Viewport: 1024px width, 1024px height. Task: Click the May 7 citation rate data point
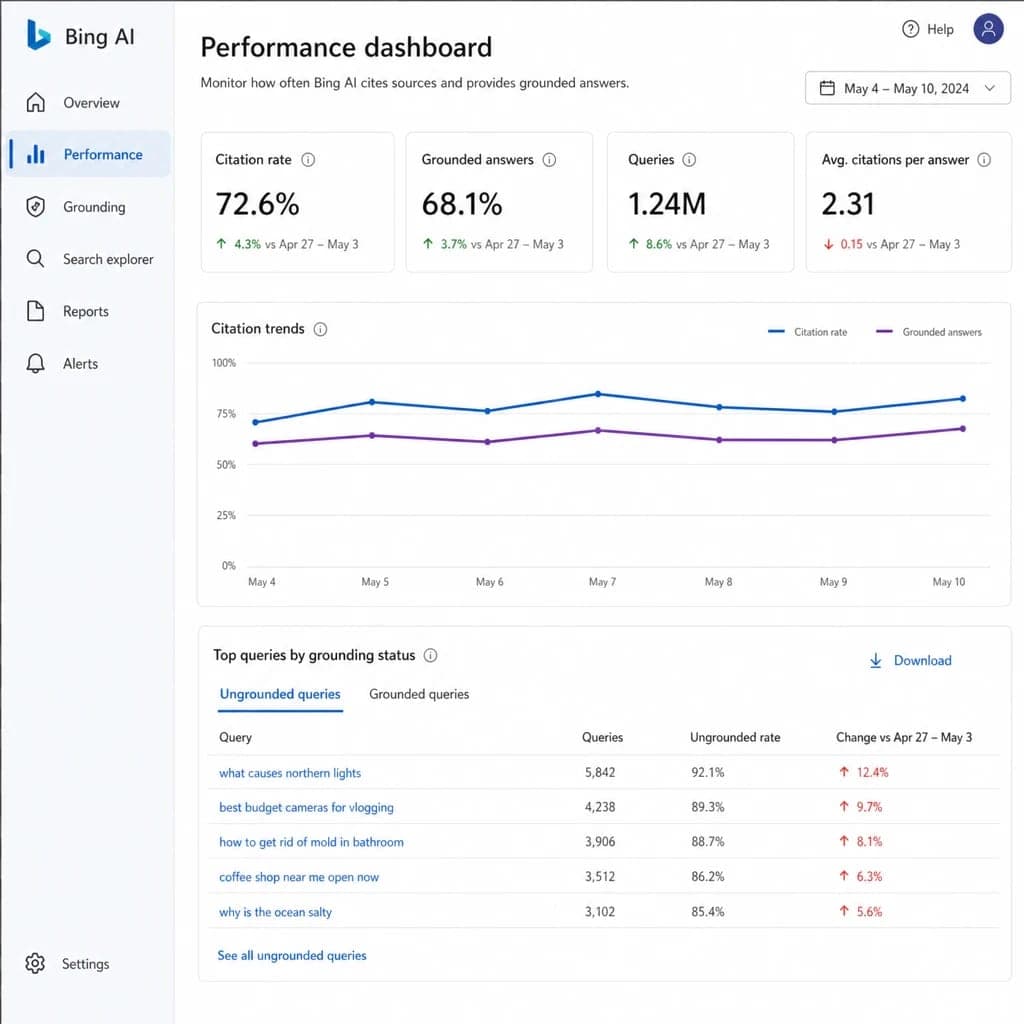(598, 394)
